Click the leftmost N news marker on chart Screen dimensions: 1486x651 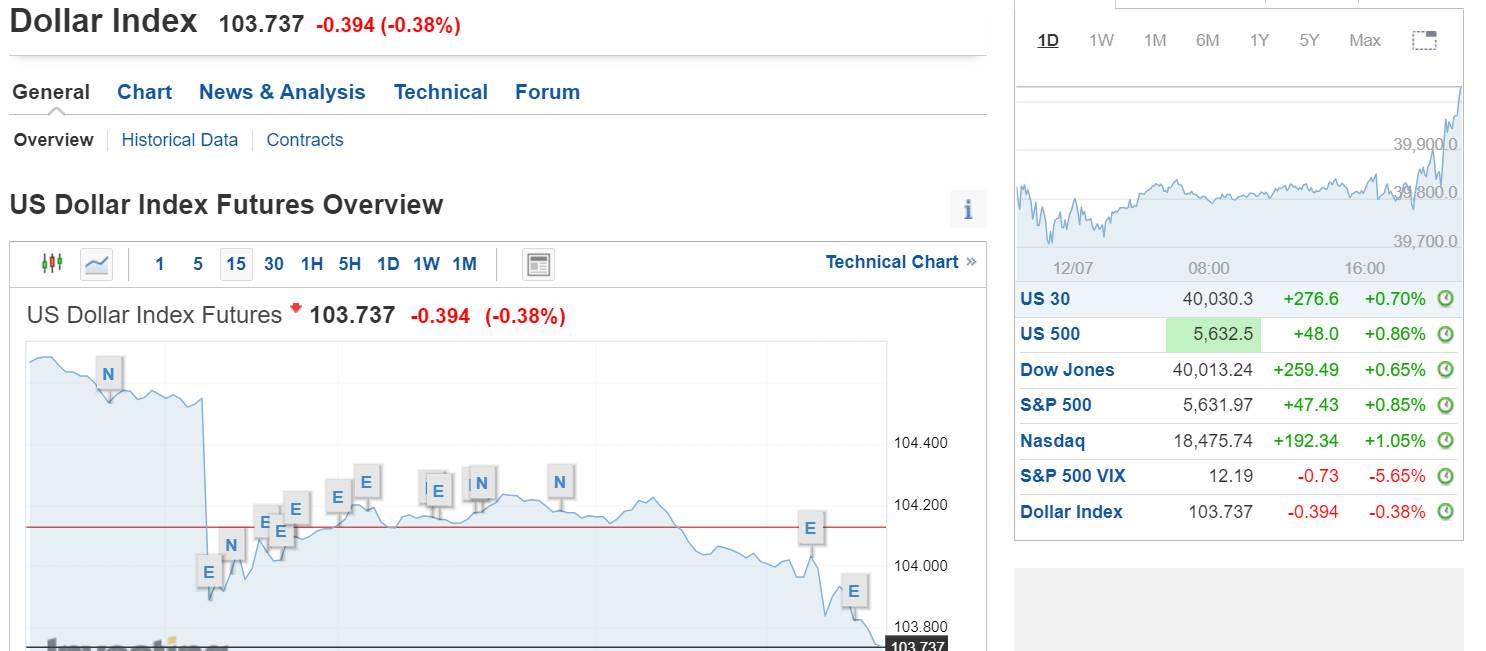tap(108, 375)
